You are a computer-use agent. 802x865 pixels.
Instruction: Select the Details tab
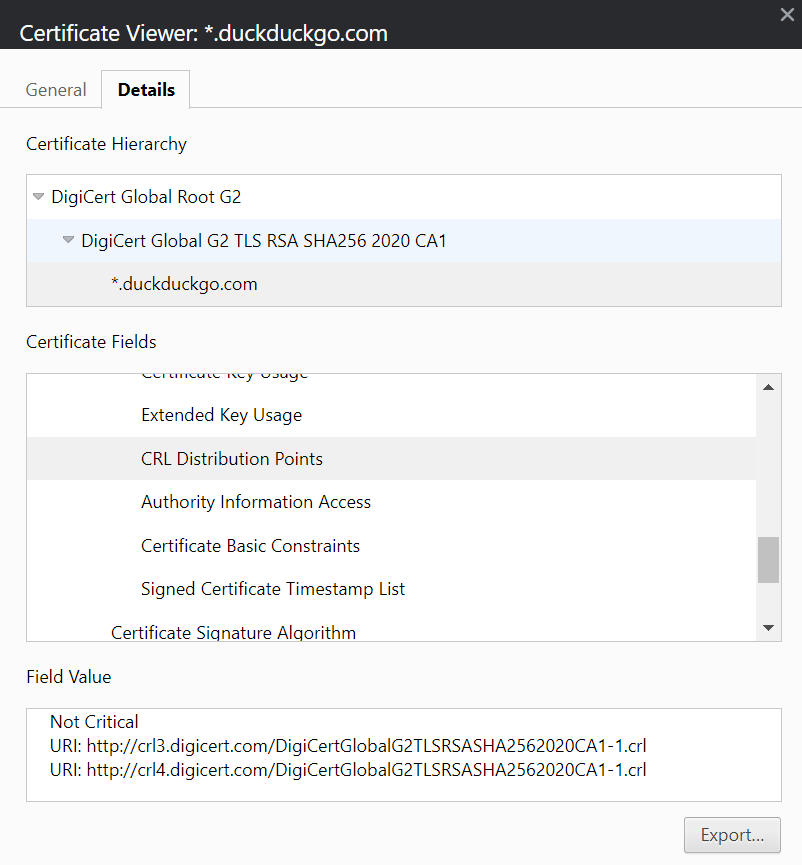tap(146, 89)
